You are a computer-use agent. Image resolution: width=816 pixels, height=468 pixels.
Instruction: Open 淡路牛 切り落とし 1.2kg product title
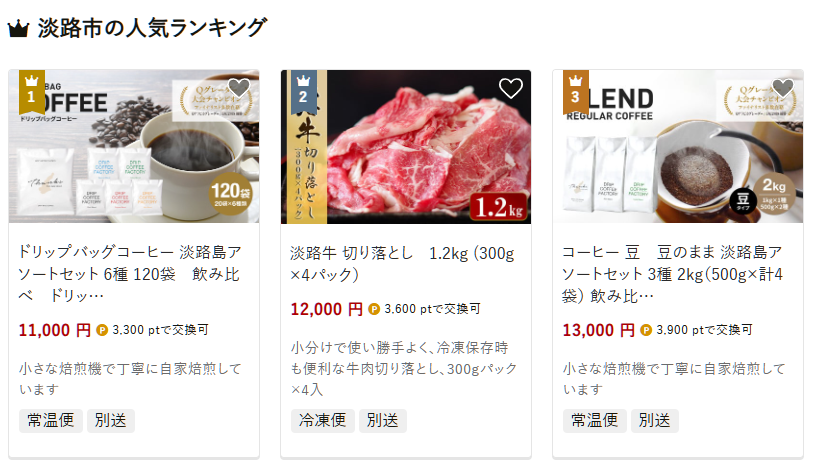click(402, 263)
